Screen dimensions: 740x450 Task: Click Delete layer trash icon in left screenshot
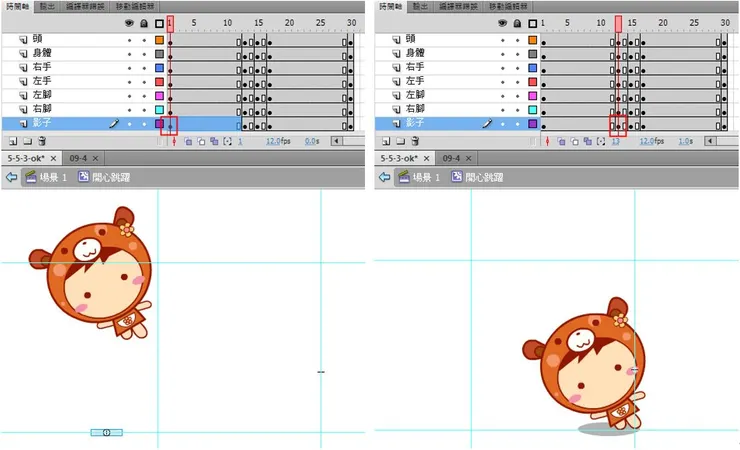[42, 141]
